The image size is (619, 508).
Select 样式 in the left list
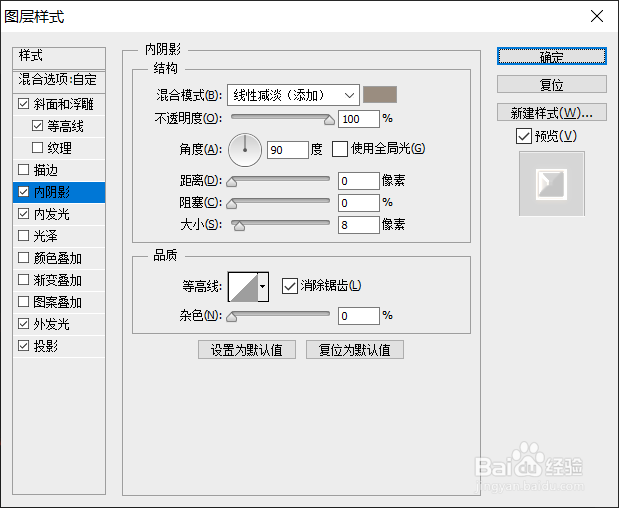pos(59,58)
